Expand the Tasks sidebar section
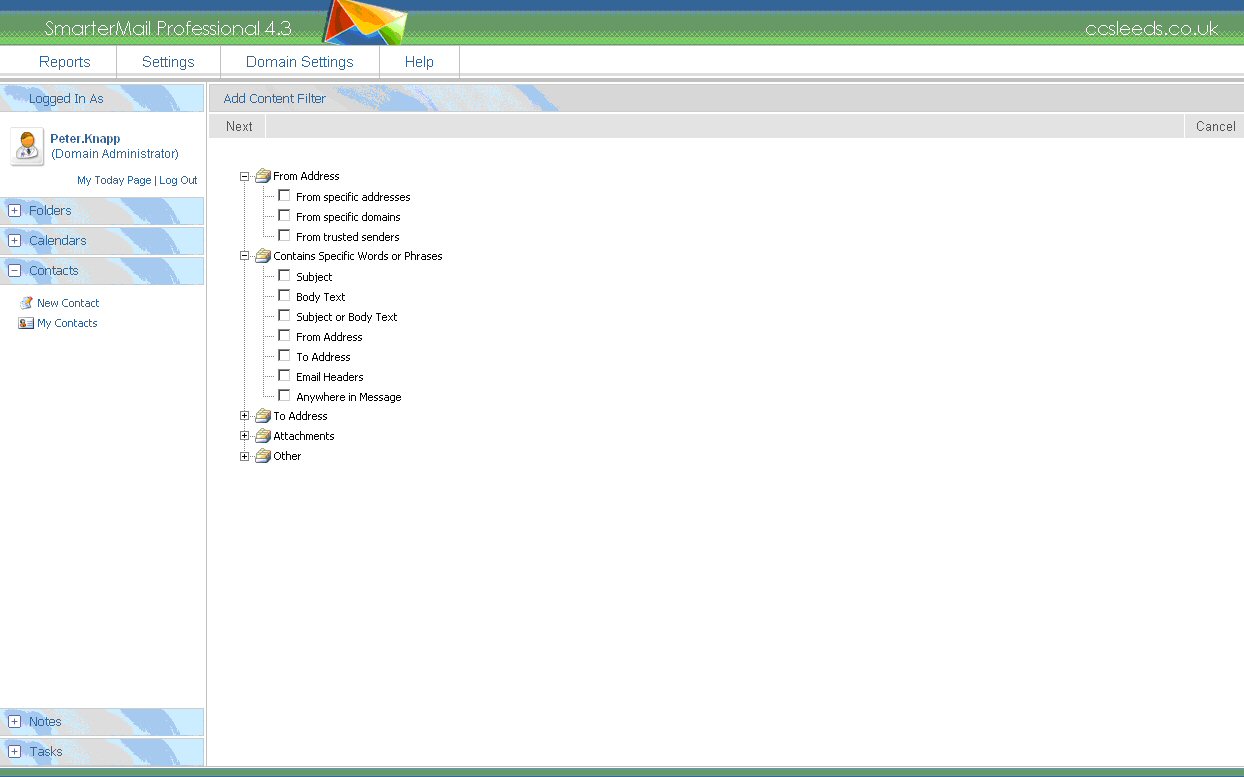 [x=14, y=751]
